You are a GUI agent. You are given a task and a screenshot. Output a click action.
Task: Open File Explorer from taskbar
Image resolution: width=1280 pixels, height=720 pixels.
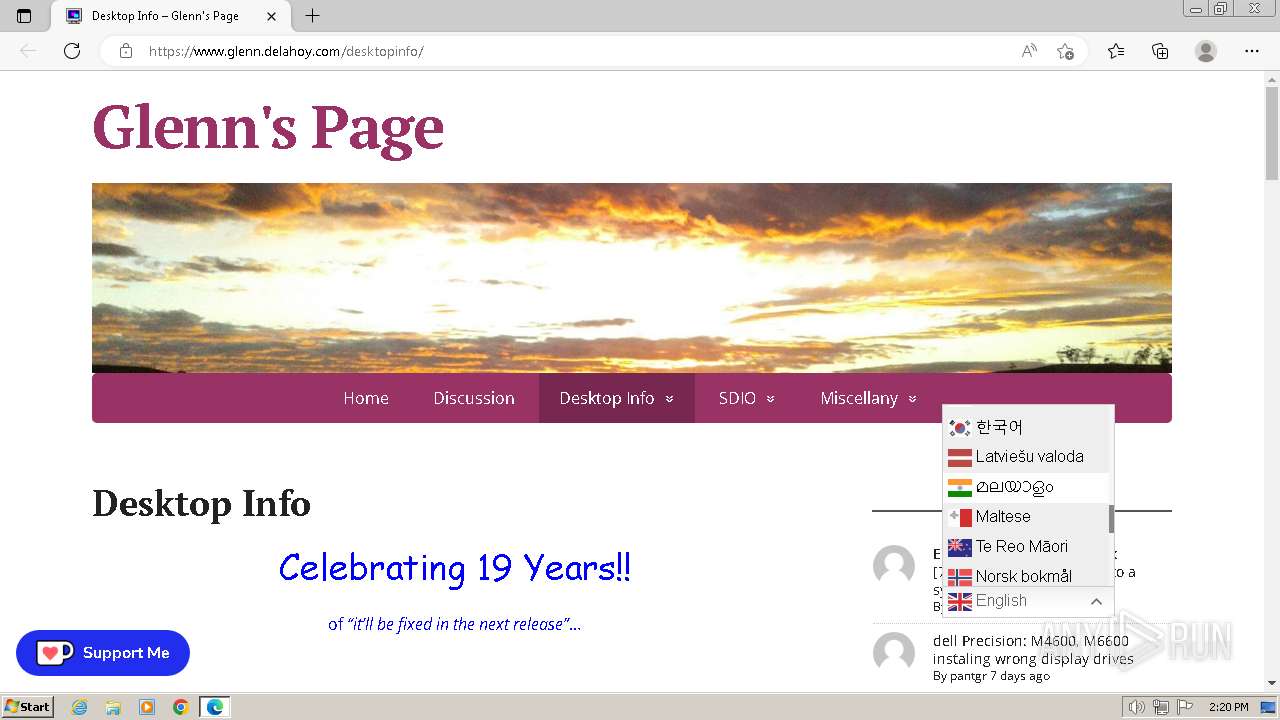point(113,707)
